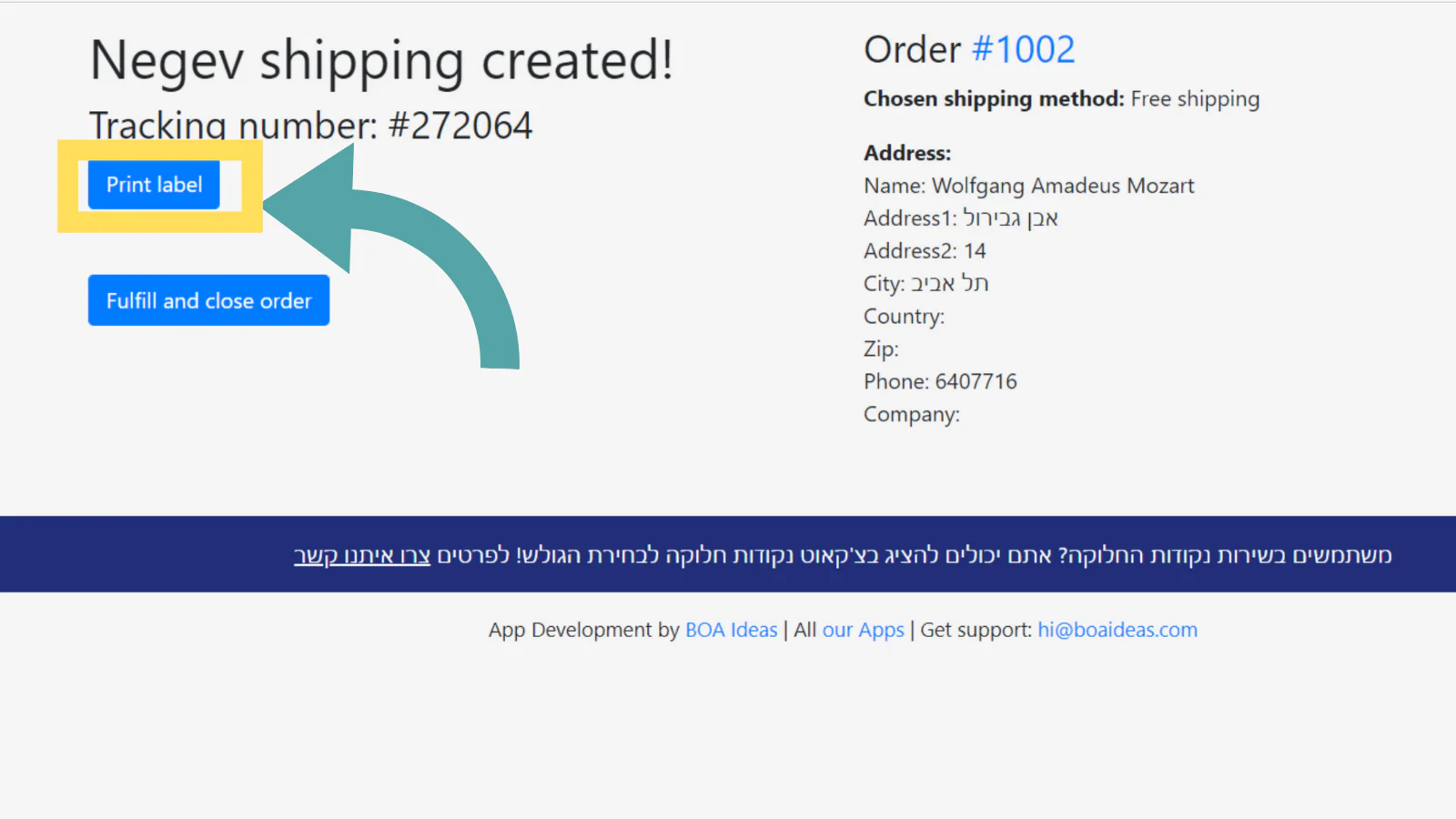Click the Company line

tap(911, 415)
